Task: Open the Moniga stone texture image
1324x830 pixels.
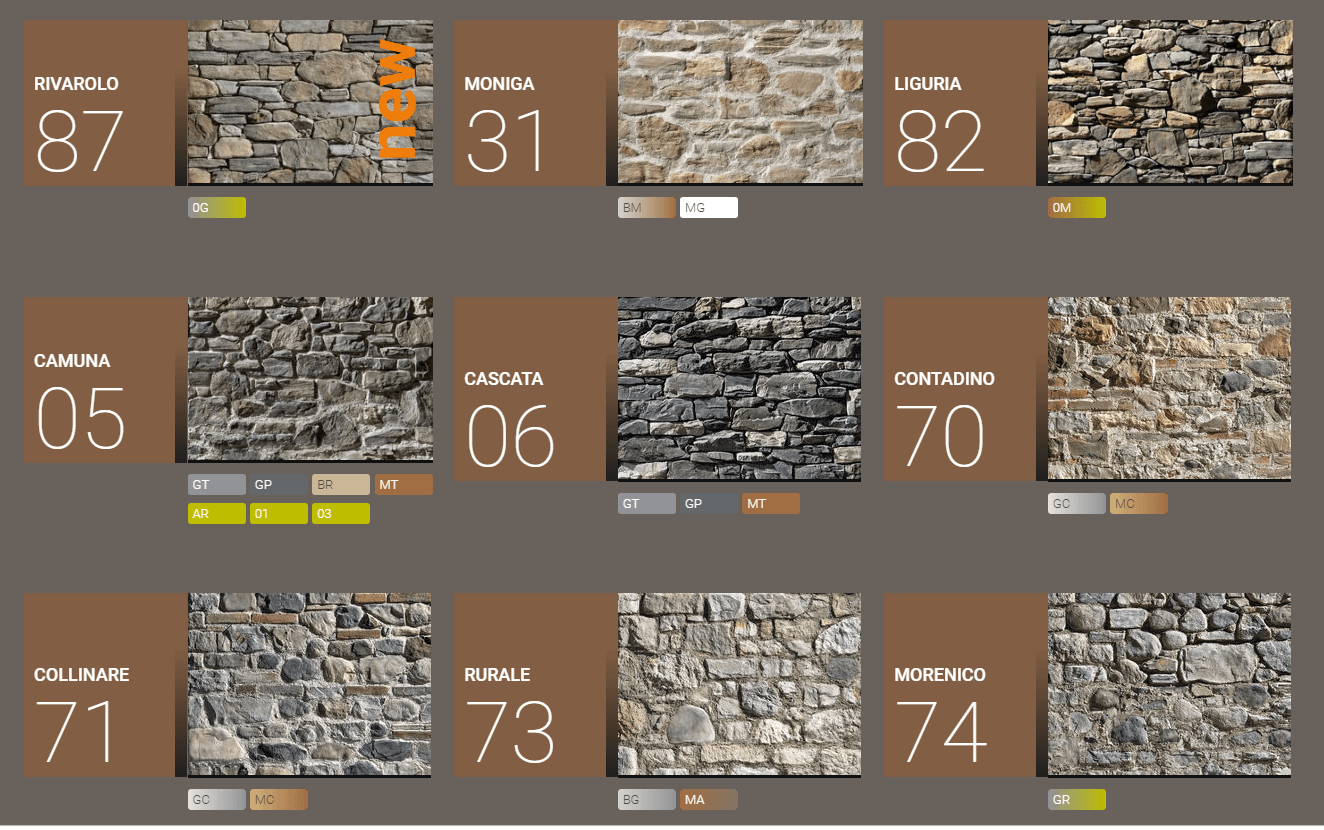Action: point(740,102)
